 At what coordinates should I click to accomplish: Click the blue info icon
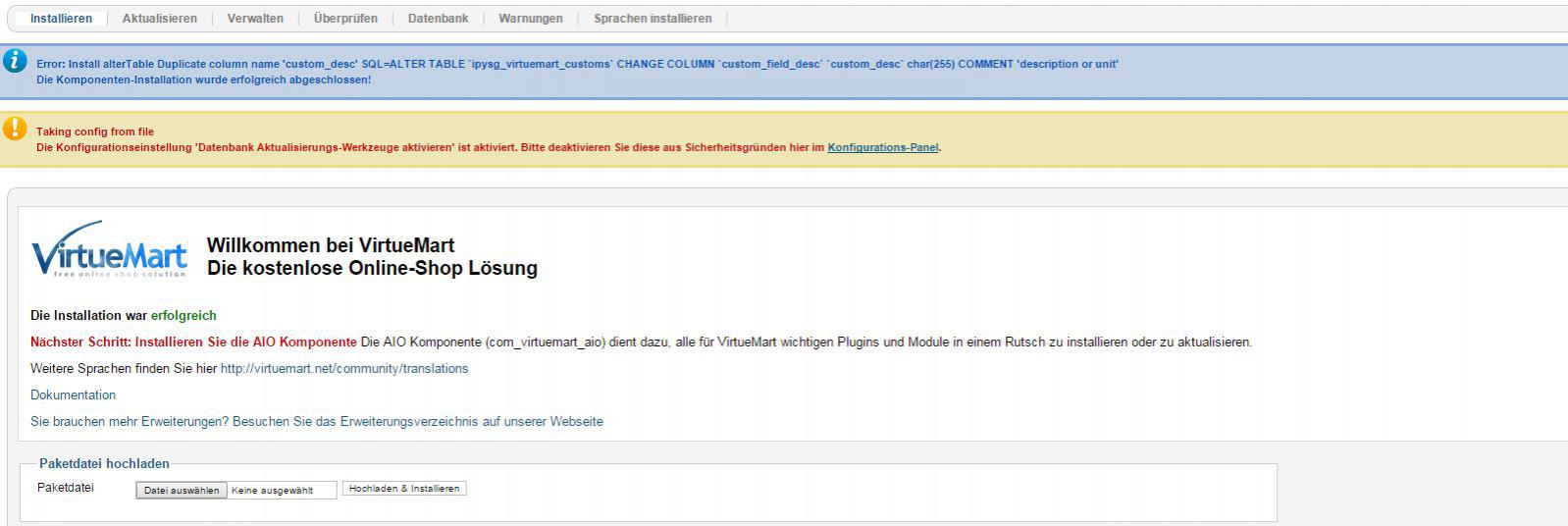tap(15, 61)
